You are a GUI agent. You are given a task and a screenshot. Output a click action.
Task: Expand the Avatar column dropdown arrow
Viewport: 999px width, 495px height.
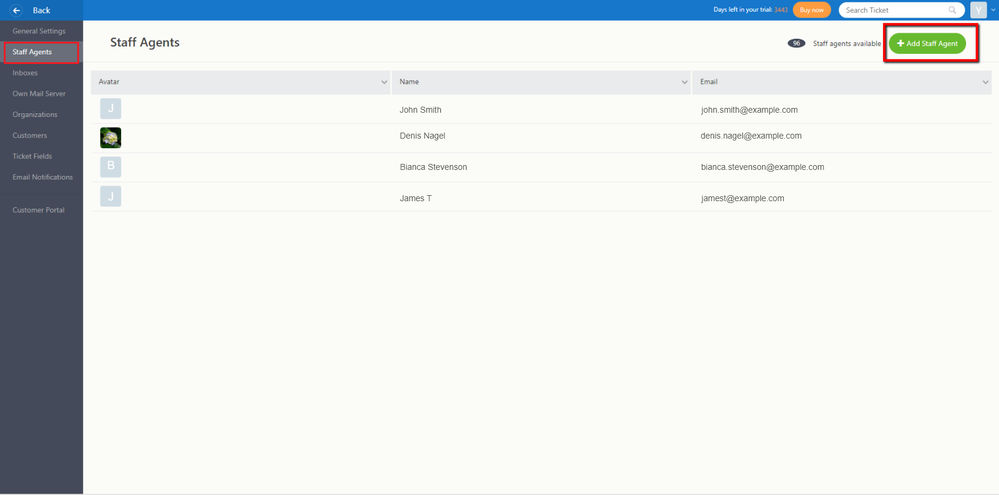[x=384, y=82]
